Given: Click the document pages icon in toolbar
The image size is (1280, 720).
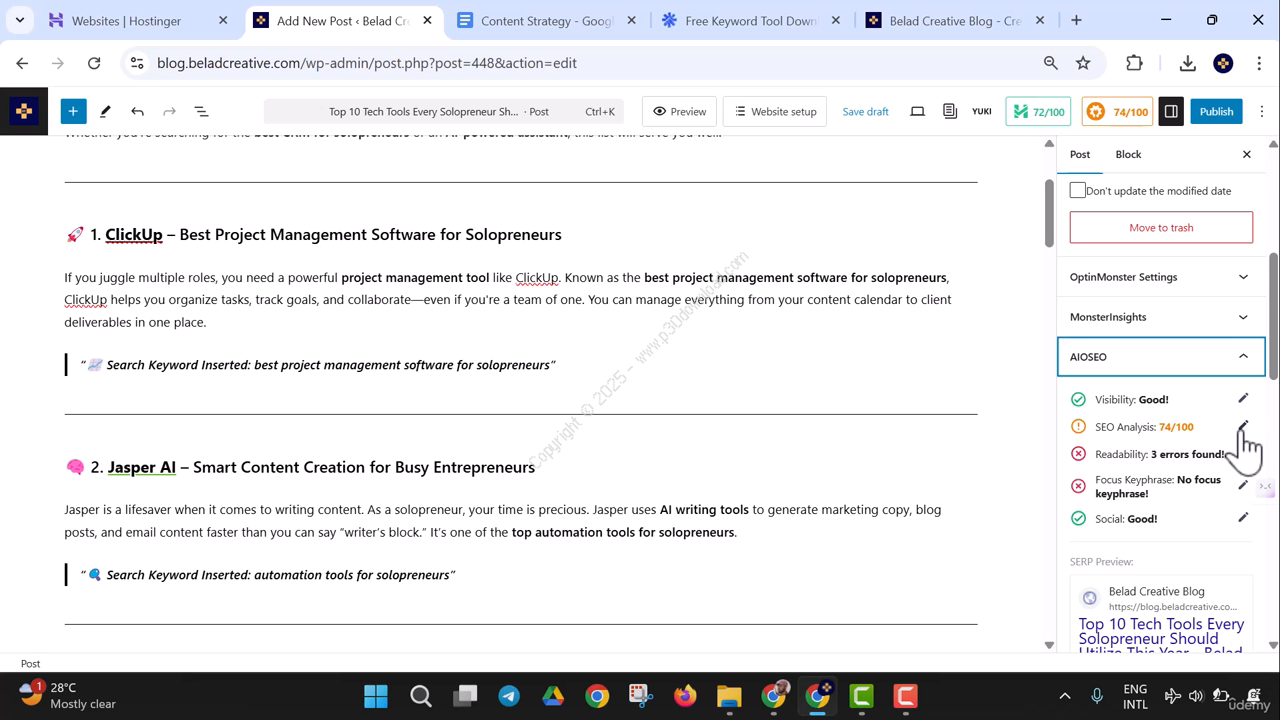Looking at the screenshot, I should pyautogui.click(x=950, y=111).
